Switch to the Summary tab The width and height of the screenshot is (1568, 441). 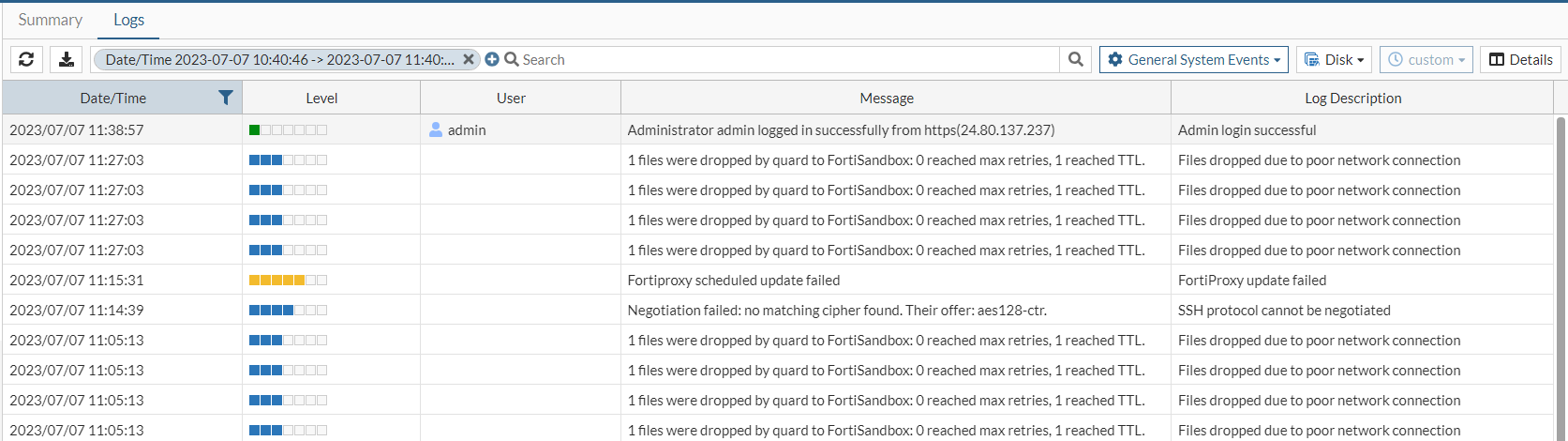click(x=51, y=20)
